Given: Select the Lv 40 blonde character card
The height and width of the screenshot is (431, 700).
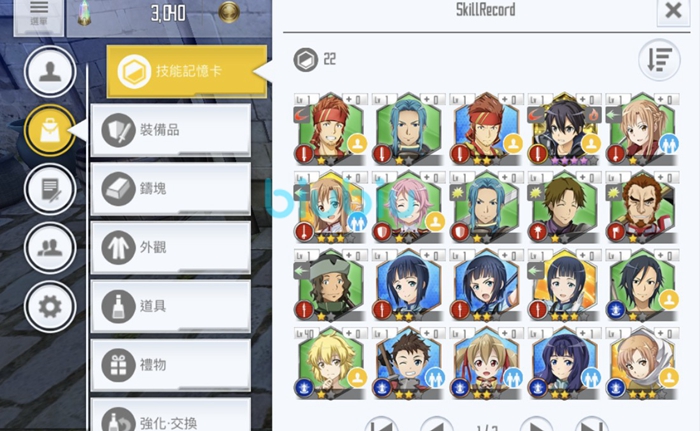Looking at the screenshot, I should coord(331,364).
